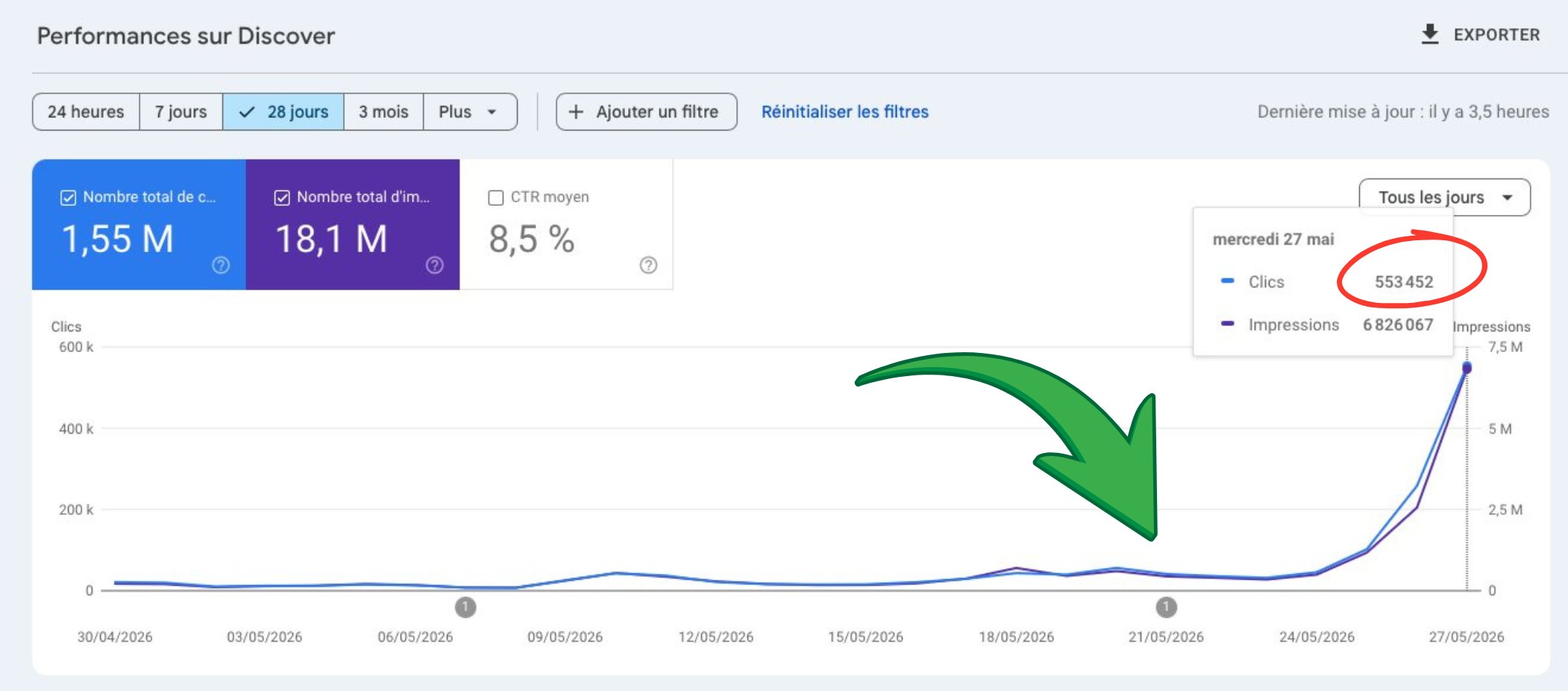Click the 09/05/2026 axis date label
Screen dimensions: 1568x691
point(565,637)
